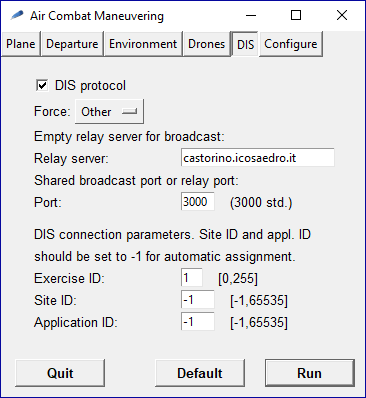This screenshot has height=398, width=366.
Task: Click 'Shared broadcast port or relay port:' text
Action: [x=136, y=181]
